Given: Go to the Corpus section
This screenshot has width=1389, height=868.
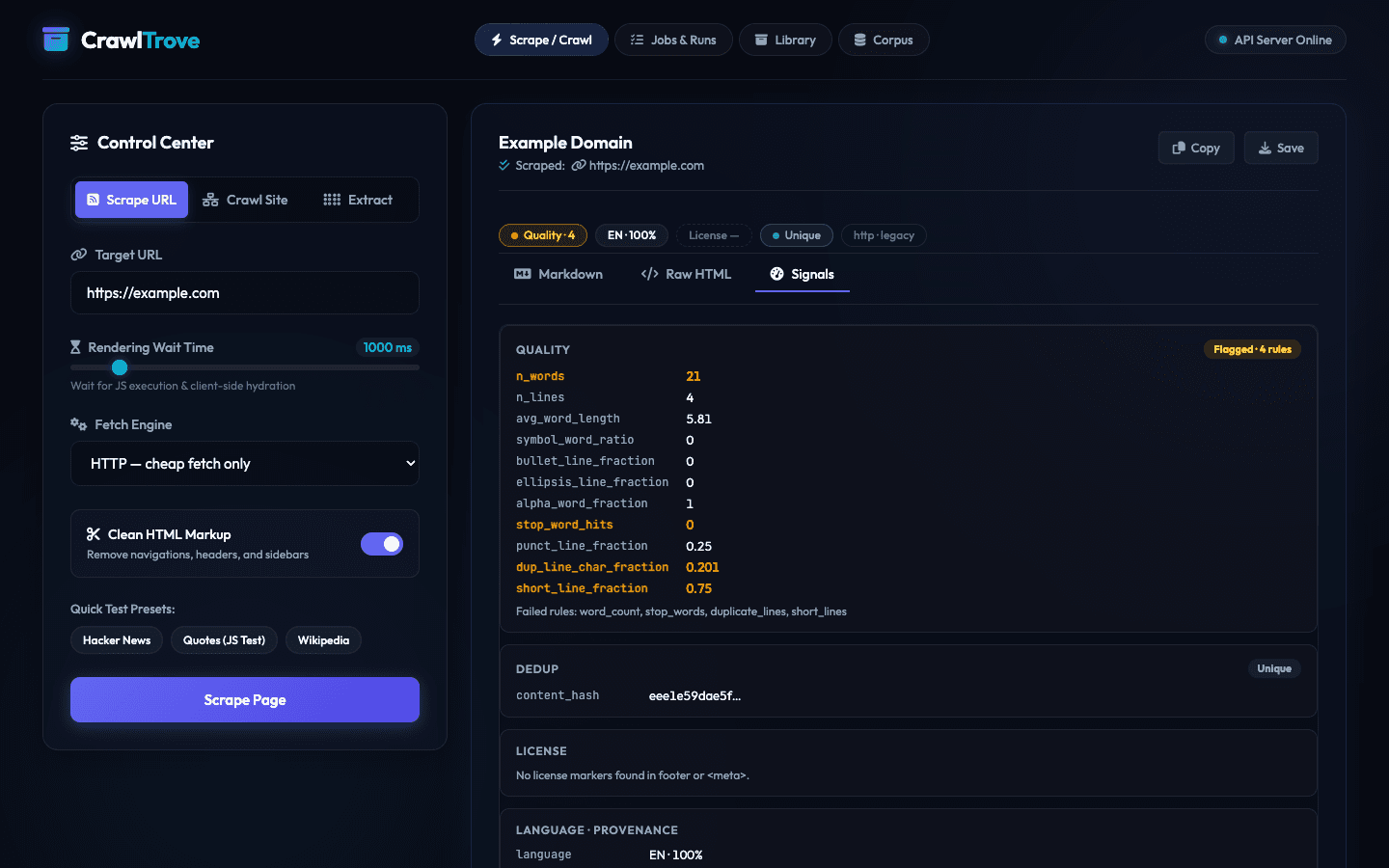Looking at the screenshot, I should tap(884, 40).
